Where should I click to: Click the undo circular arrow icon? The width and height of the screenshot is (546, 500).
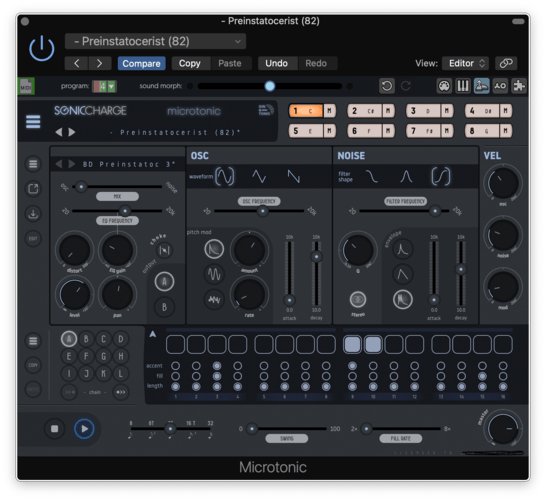click(387, 86)
